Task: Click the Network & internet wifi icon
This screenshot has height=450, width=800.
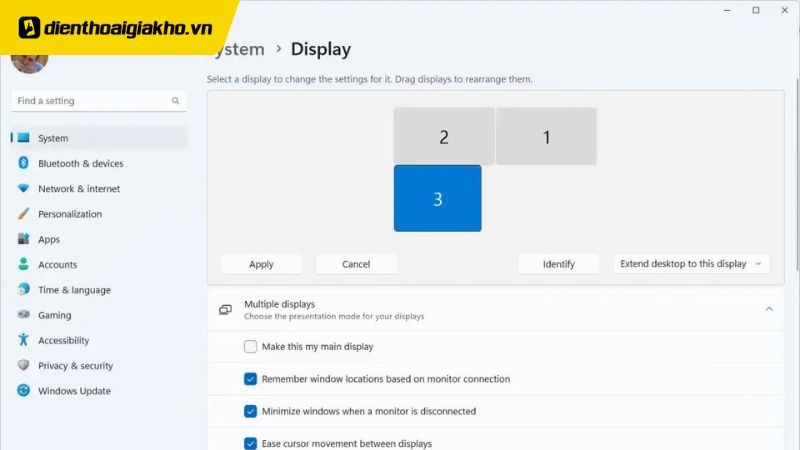Action: pos(23,188)
